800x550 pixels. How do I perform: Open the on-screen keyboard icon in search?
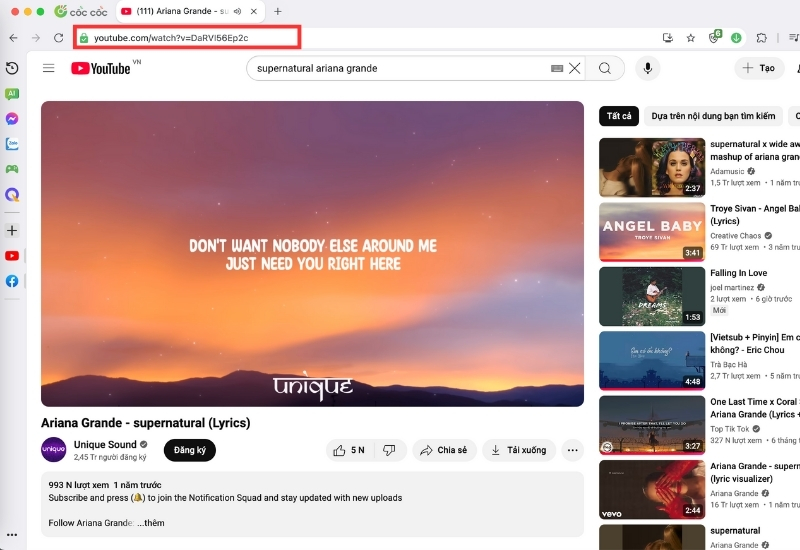pyautogui.click(x=557, y=68)
